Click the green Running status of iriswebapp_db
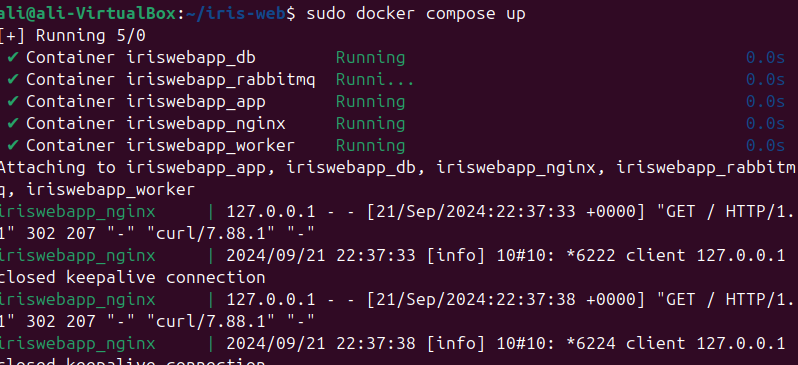Viewport: 798px width, 365px height. click(370, 58)
